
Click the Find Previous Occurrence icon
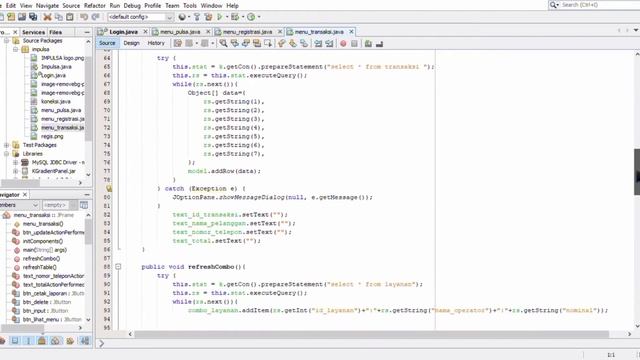tap(234, 43)
